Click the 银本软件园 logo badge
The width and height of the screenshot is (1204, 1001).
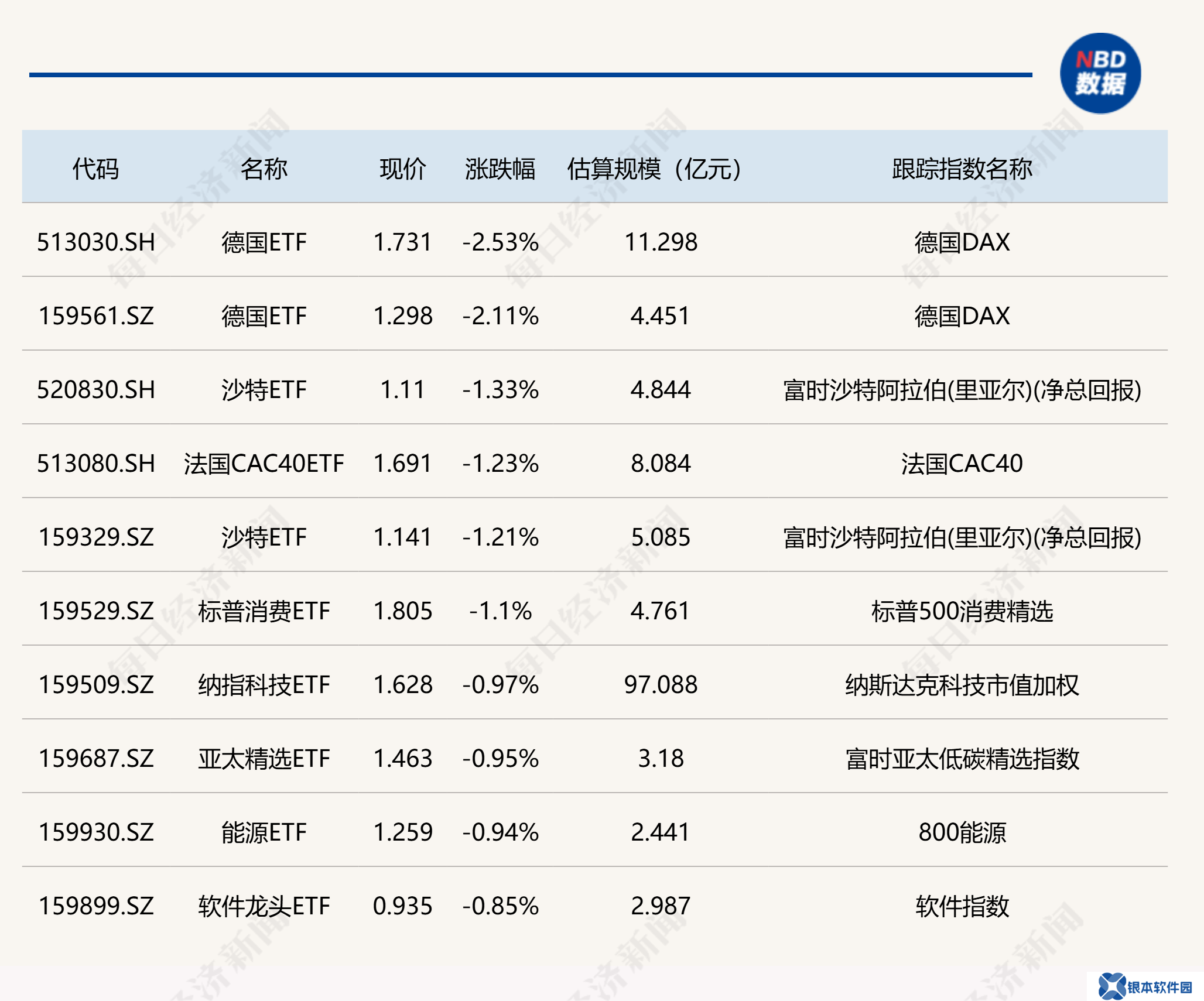tap(1145, 986)
